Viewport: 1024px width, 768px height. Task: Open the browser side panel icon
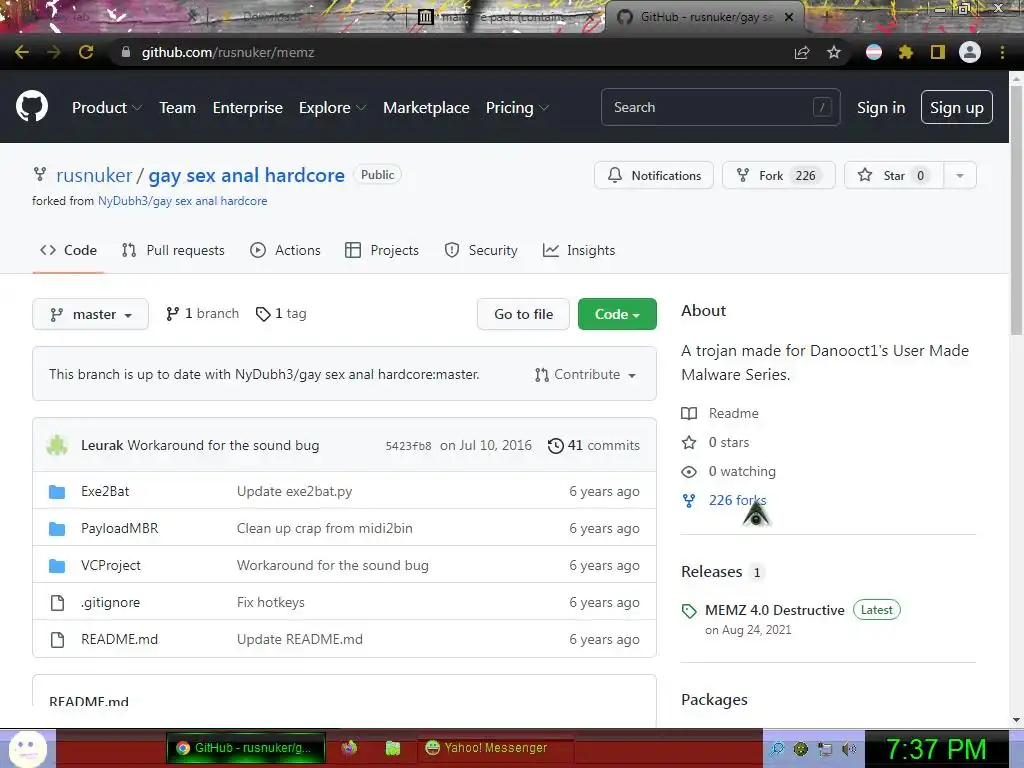point(938,52)
